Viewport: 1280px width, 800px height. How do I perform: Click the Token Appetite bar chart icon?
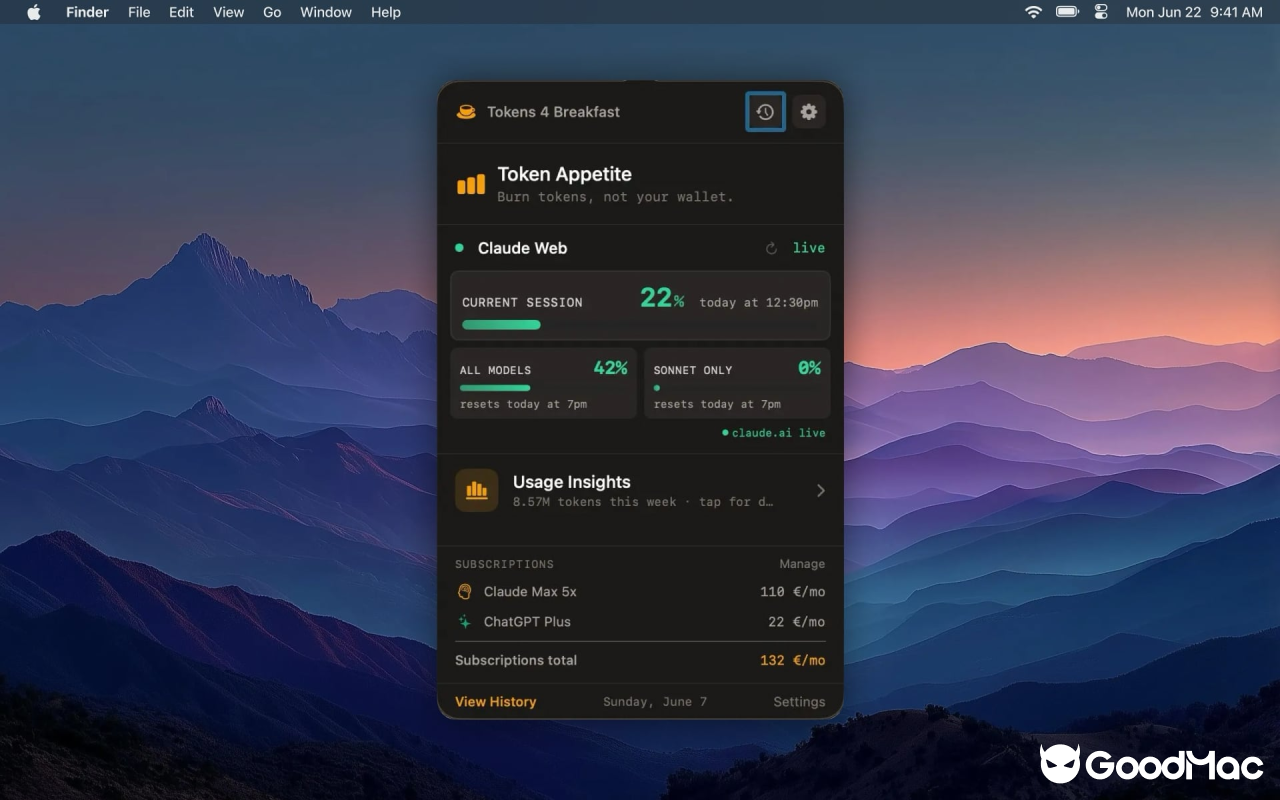tap(471, 184)
